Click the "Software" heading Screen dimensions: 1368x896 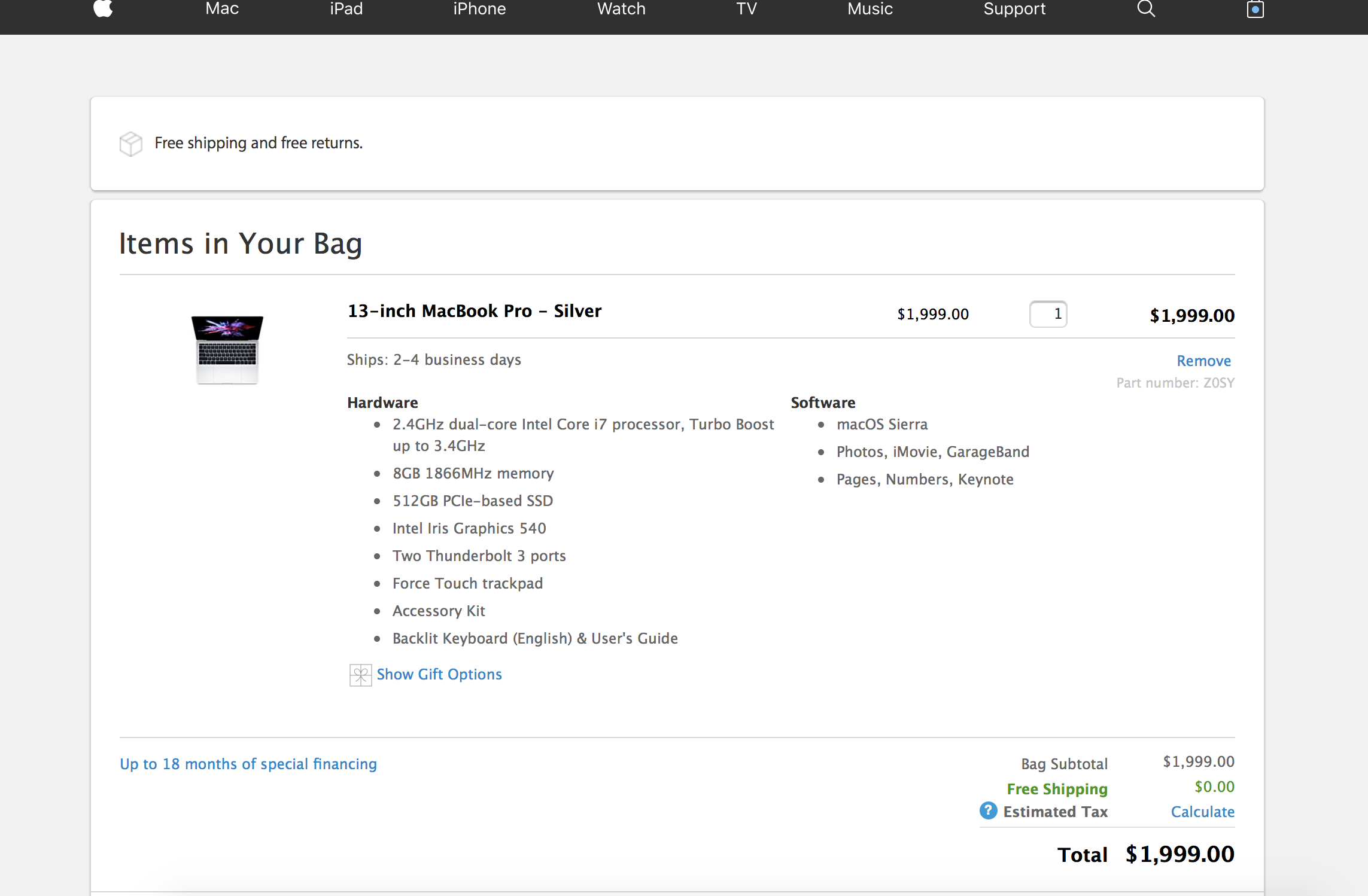[x=823, y=403]
